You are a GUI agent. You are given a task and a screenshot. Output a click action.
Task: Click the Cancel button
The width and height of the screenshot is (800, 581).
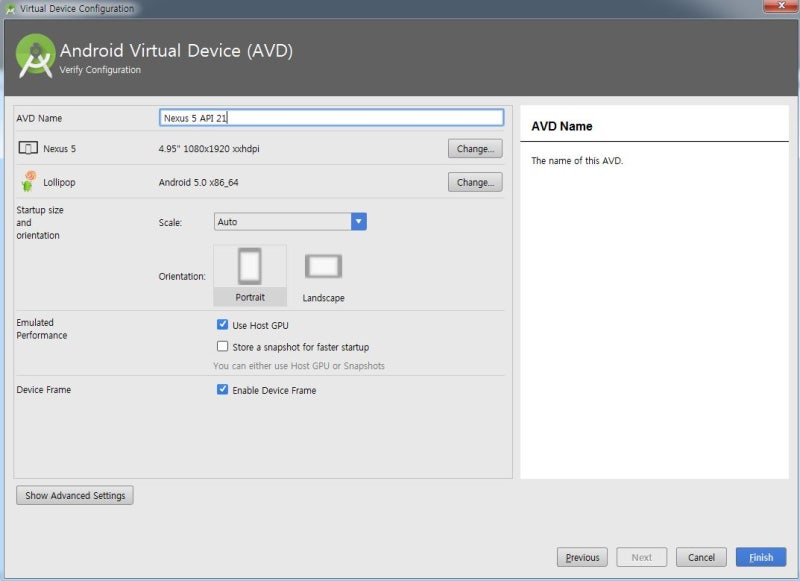701,557
